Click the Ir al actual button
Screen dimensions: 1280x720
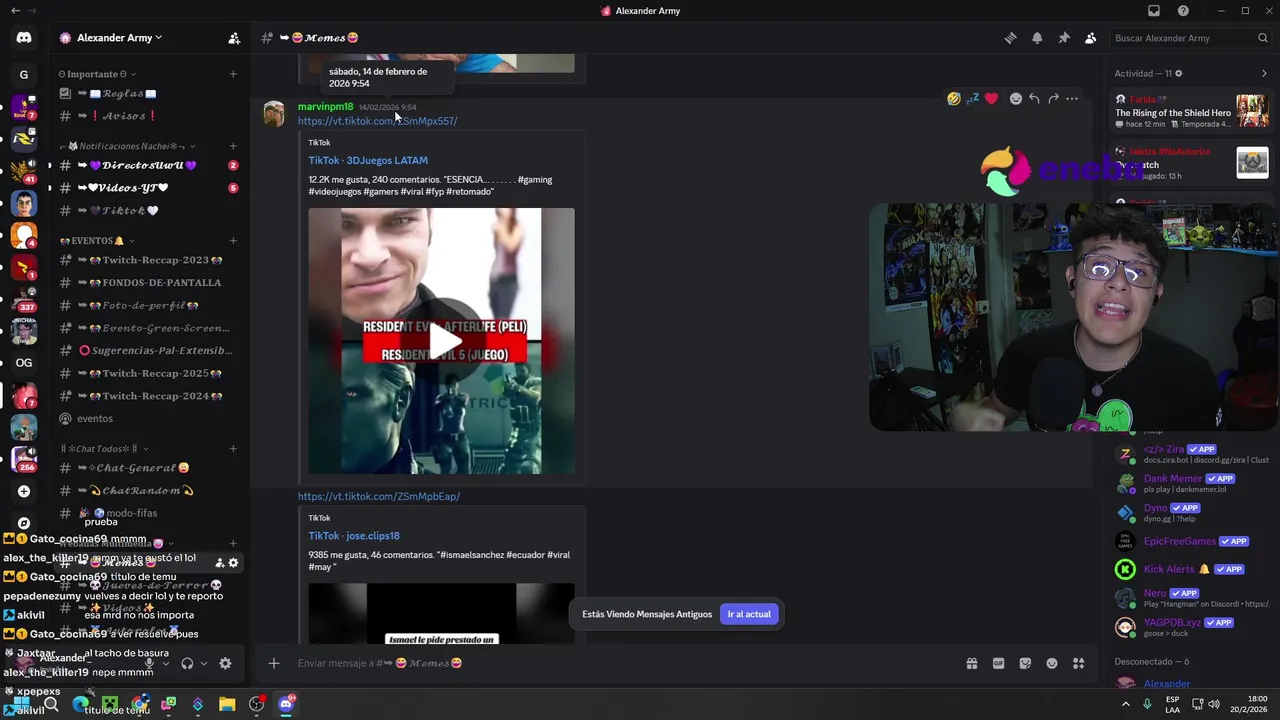click(749, 614)
